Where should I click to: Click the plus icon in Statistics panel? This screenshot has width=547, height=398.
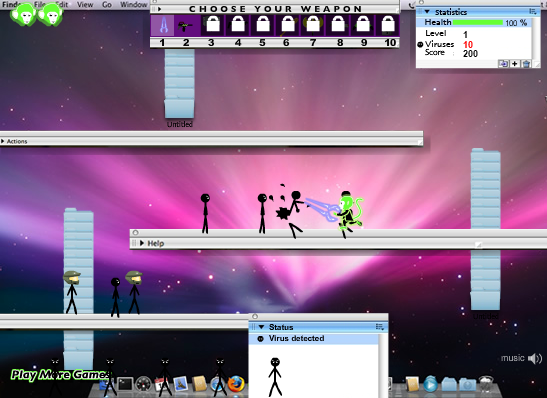click(515, 64)
